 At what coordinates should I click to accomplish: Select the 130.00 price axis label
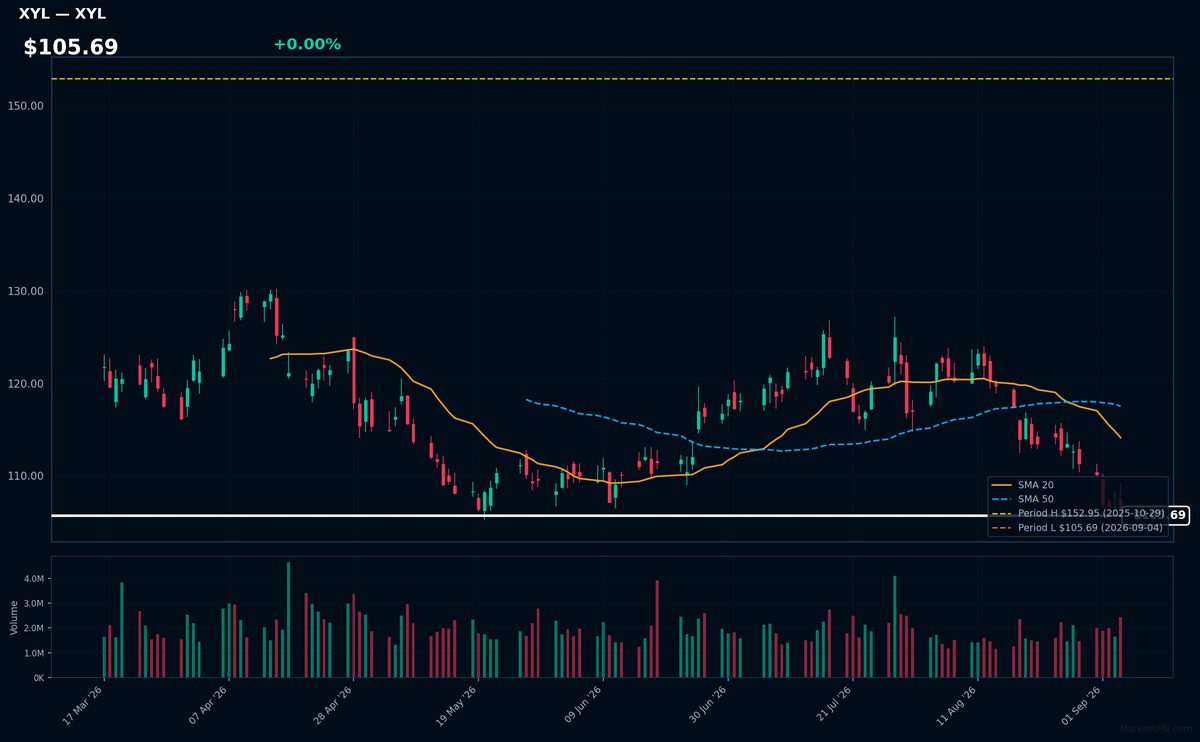(x=25, y=291)
